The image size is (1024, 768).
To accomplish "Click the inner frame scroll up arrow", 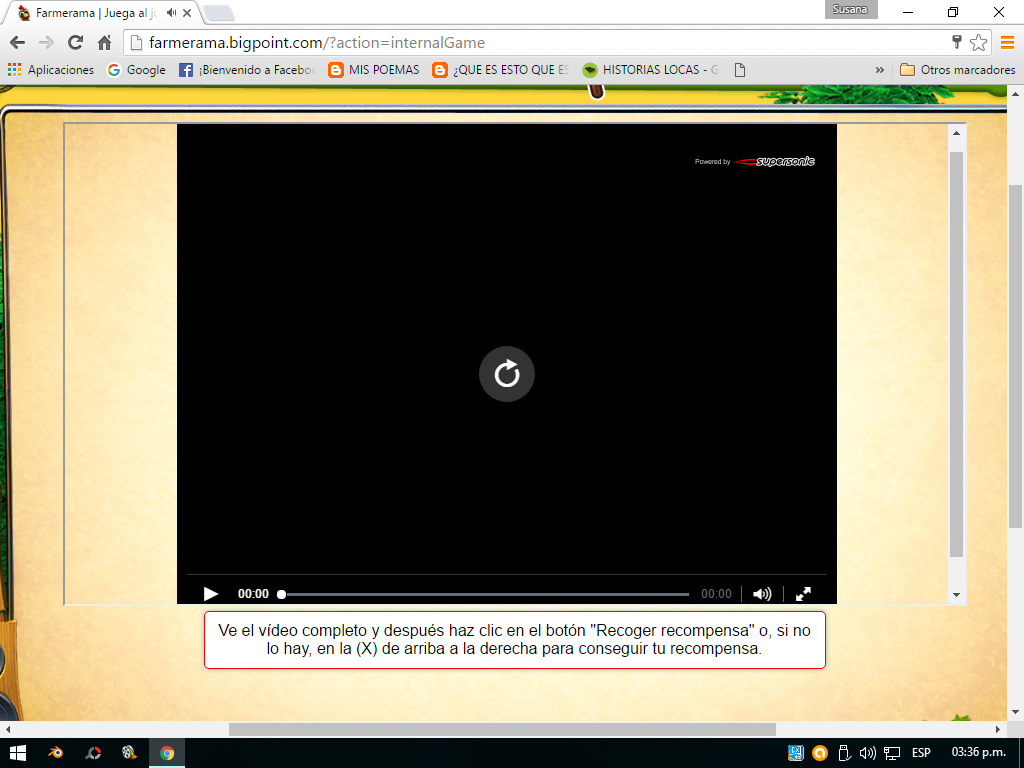I will 956,133.
